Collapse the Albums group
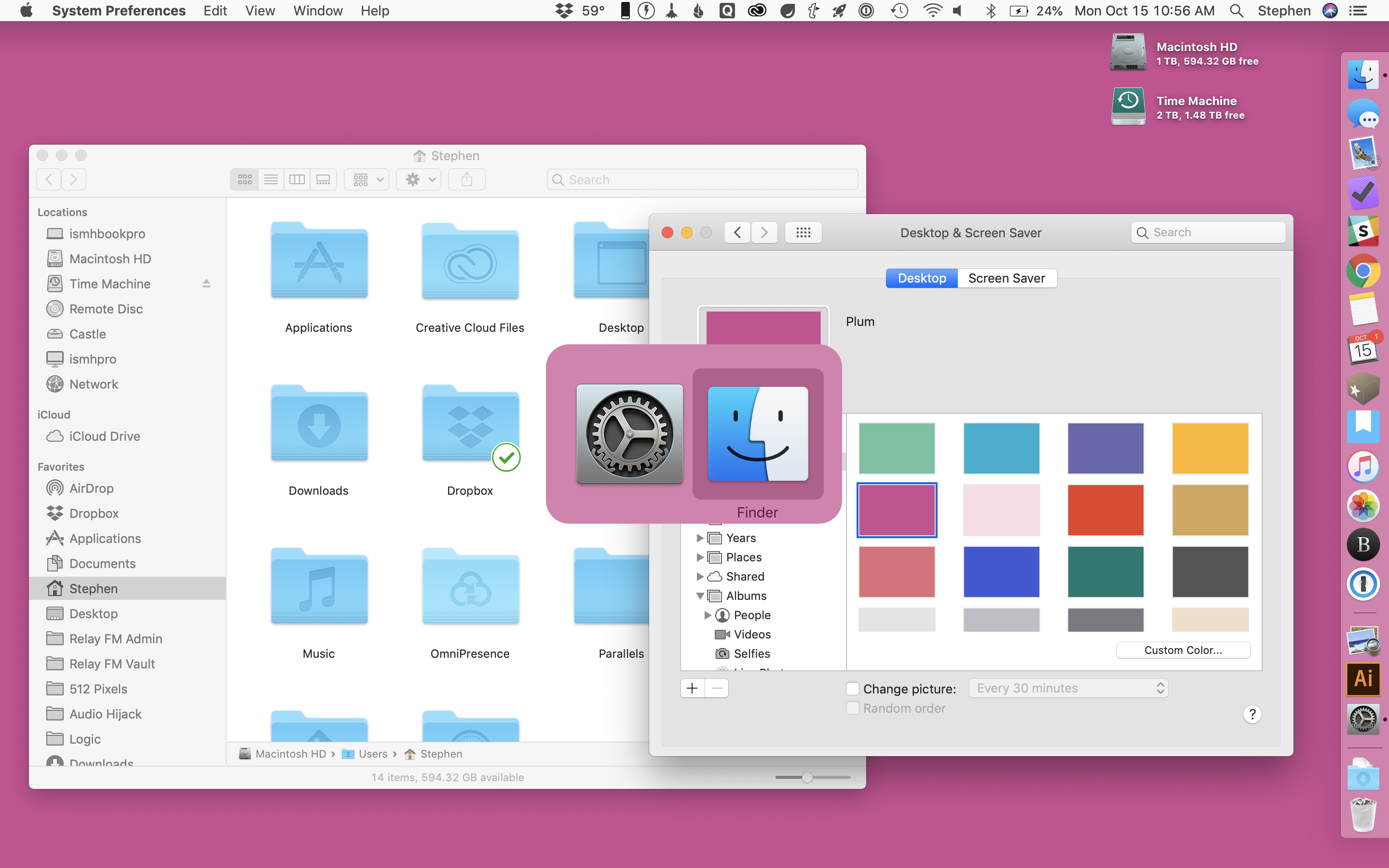This screenshot has height=868, width=1389. [700, 596]
